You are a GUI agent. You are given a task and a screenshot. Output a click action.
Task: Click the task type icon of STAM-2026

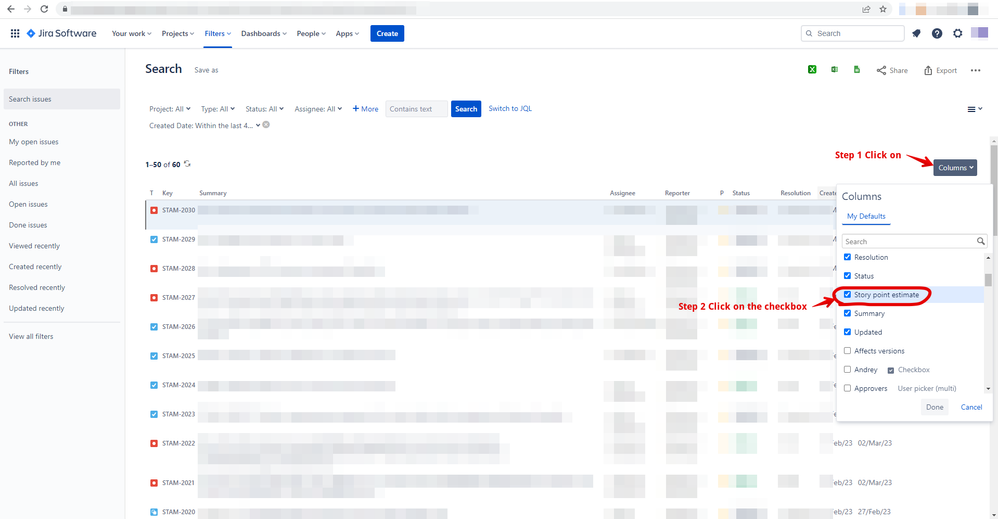(x=153, y=327)
